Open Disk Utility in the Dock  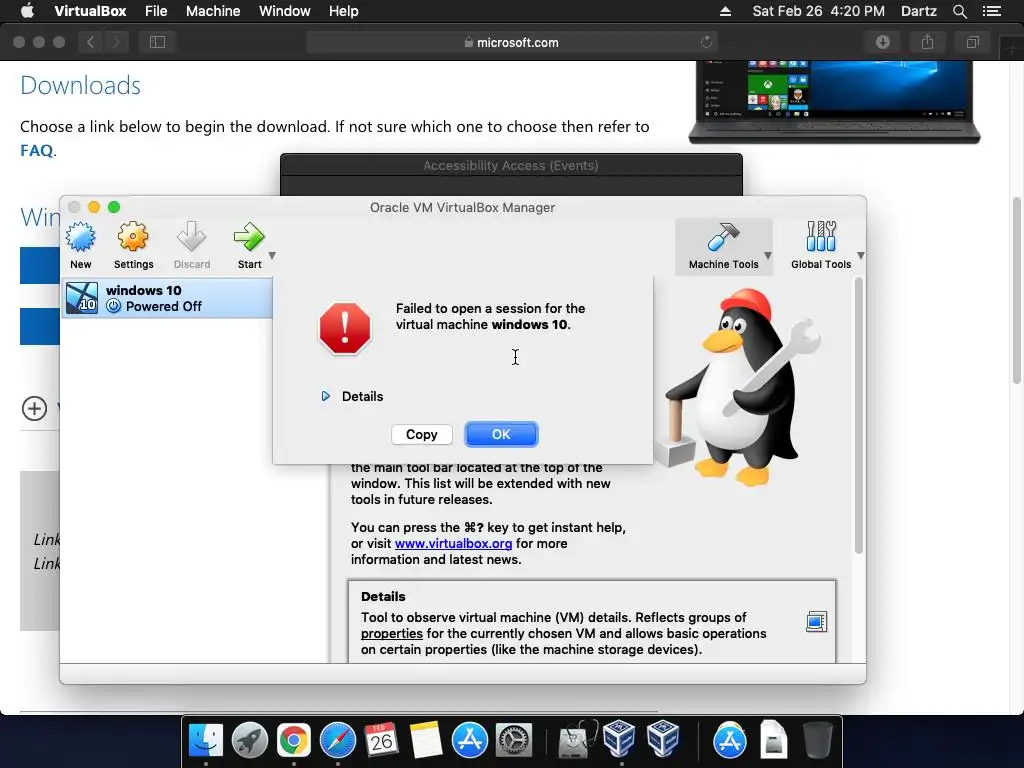pos(578,741)
